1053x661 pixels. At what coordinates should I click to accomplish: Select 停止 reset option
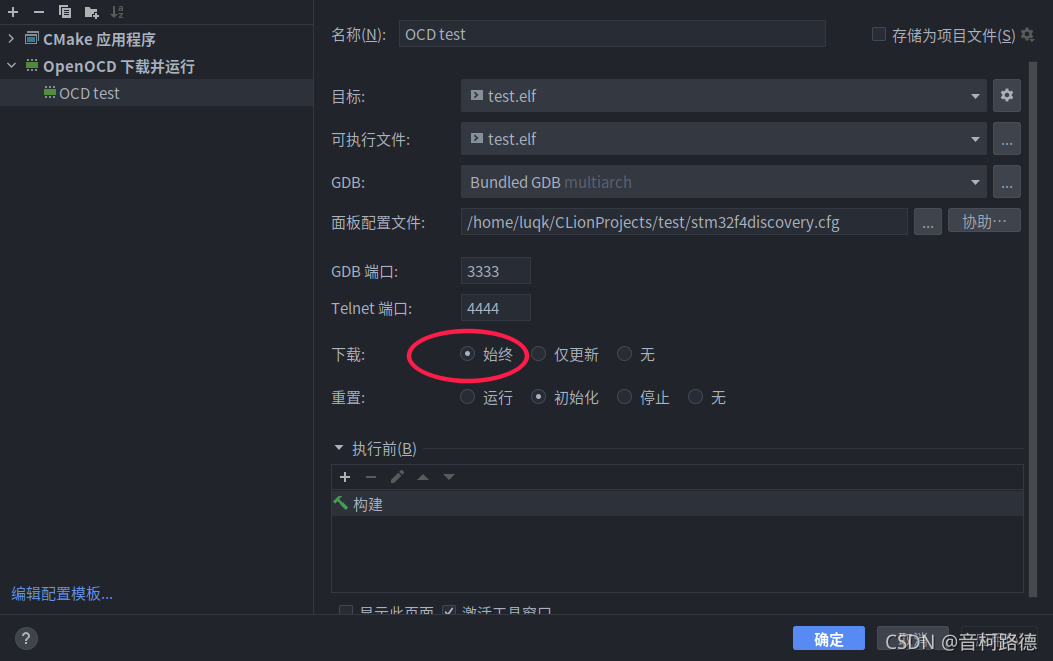click(x=643, y=397)
